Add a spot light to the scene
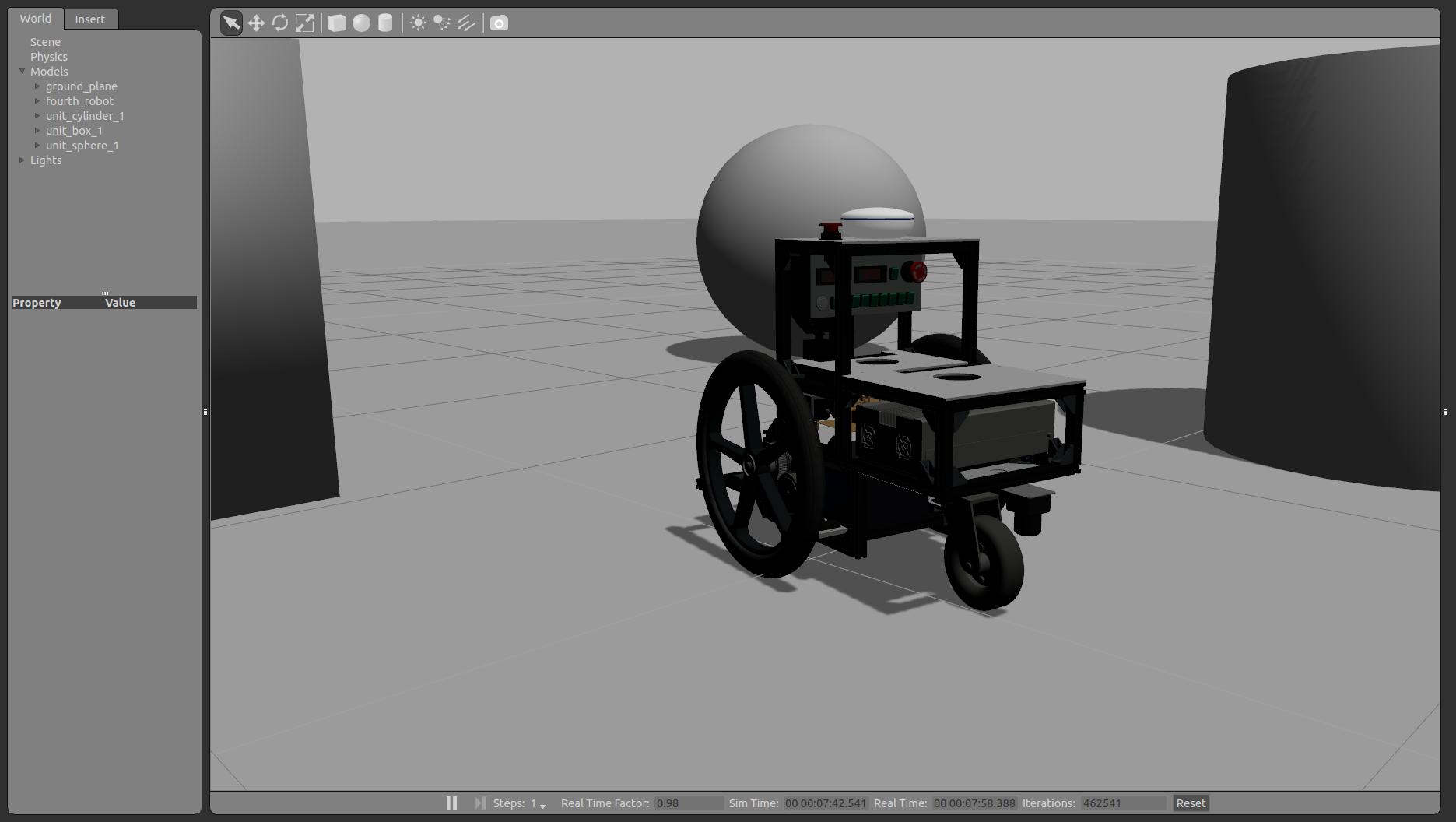 (x=441, y=23)
